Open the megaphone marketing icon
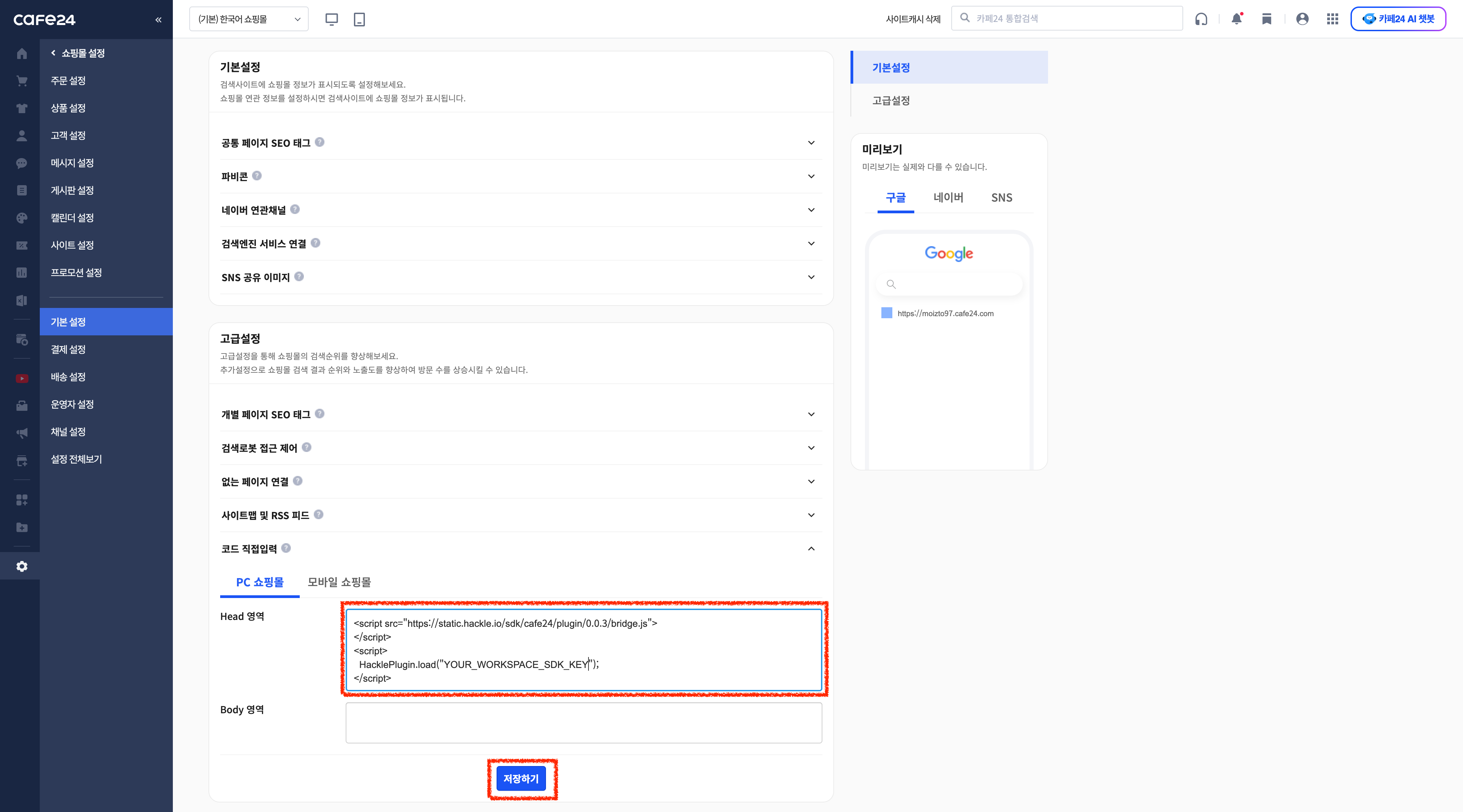Screen dimensions: 1463x812 coord(22,433)
